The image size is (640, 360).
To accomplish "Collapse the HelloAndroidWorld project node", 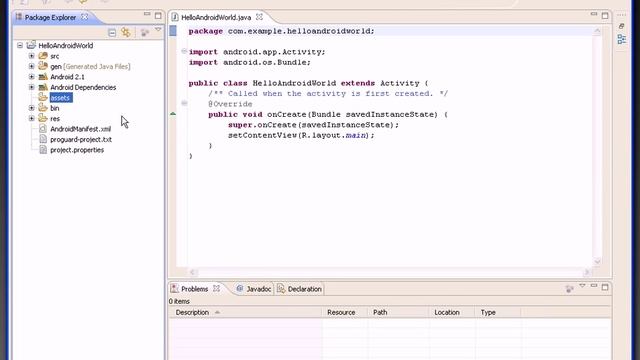I will pyautogui.click(x=20, y=45).
